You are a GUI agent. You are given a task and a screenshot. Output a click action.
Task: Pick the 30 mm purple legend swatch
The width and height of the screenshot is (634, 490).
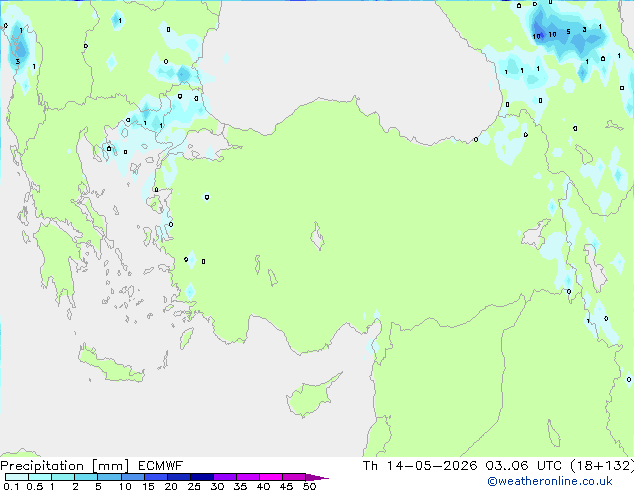pos(225,477)
